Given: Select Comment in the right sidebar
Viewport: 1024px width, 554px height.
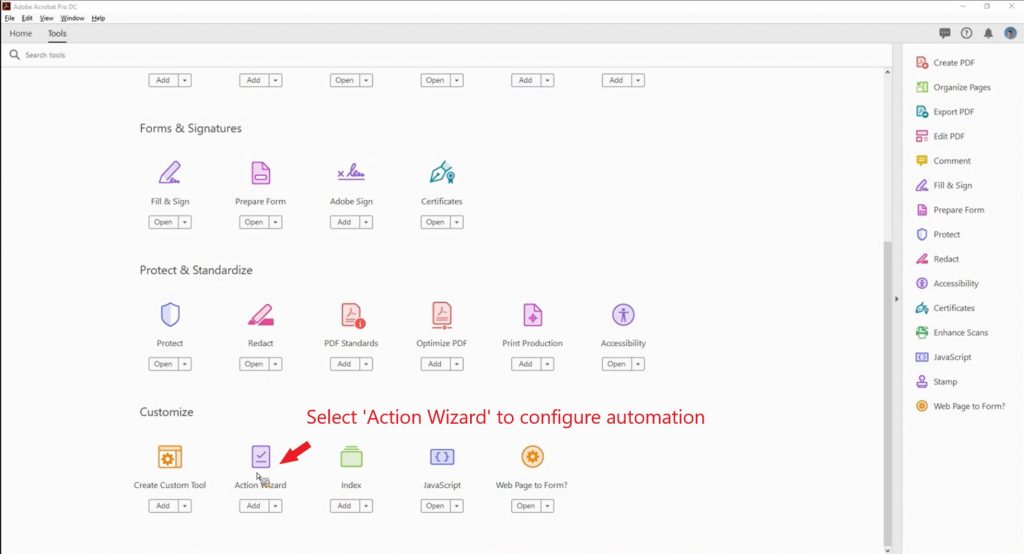Looking at the screenshot, I should coord(943,161).
